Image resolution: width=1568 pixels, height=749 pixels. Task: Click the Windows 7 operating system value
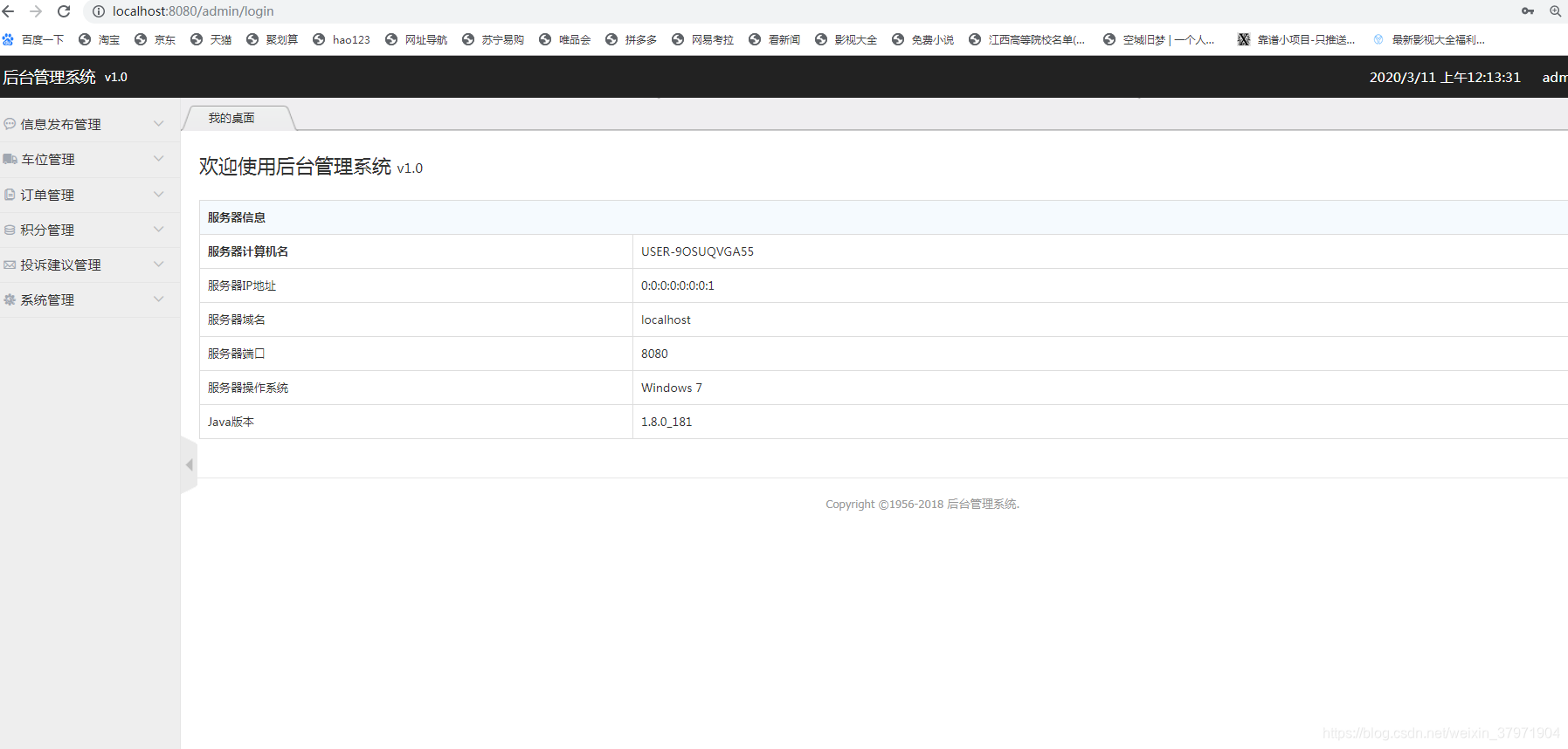point(671,388)
